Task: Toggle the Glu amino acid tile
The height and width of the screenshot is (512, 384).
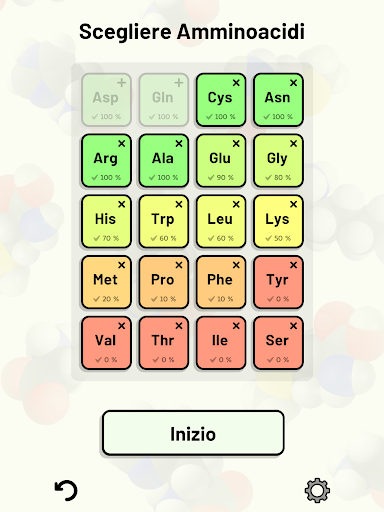Action: click(x=221, y=161)
